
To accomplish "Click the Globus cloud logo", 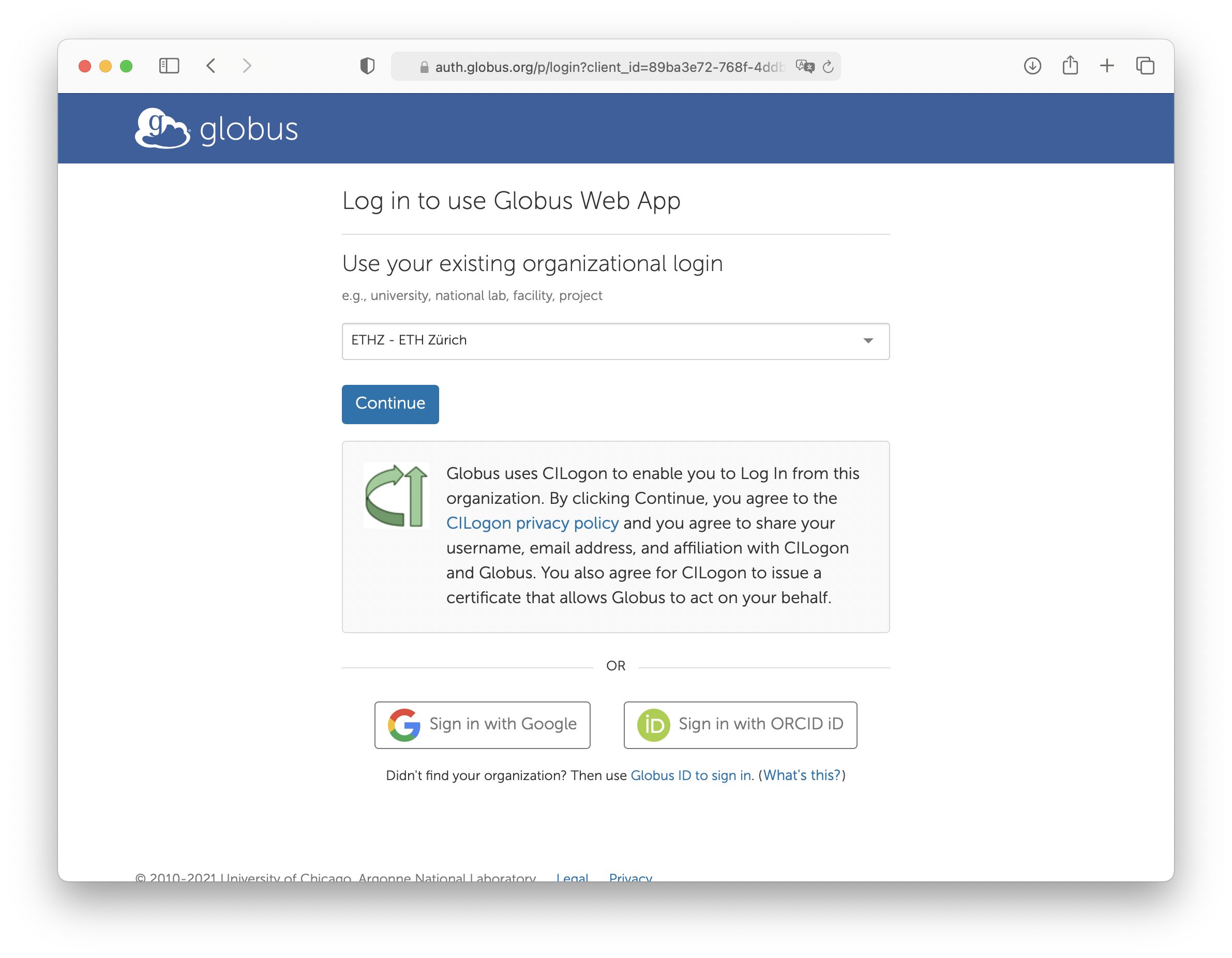I will pyautogui.click(x=162, y=128).
